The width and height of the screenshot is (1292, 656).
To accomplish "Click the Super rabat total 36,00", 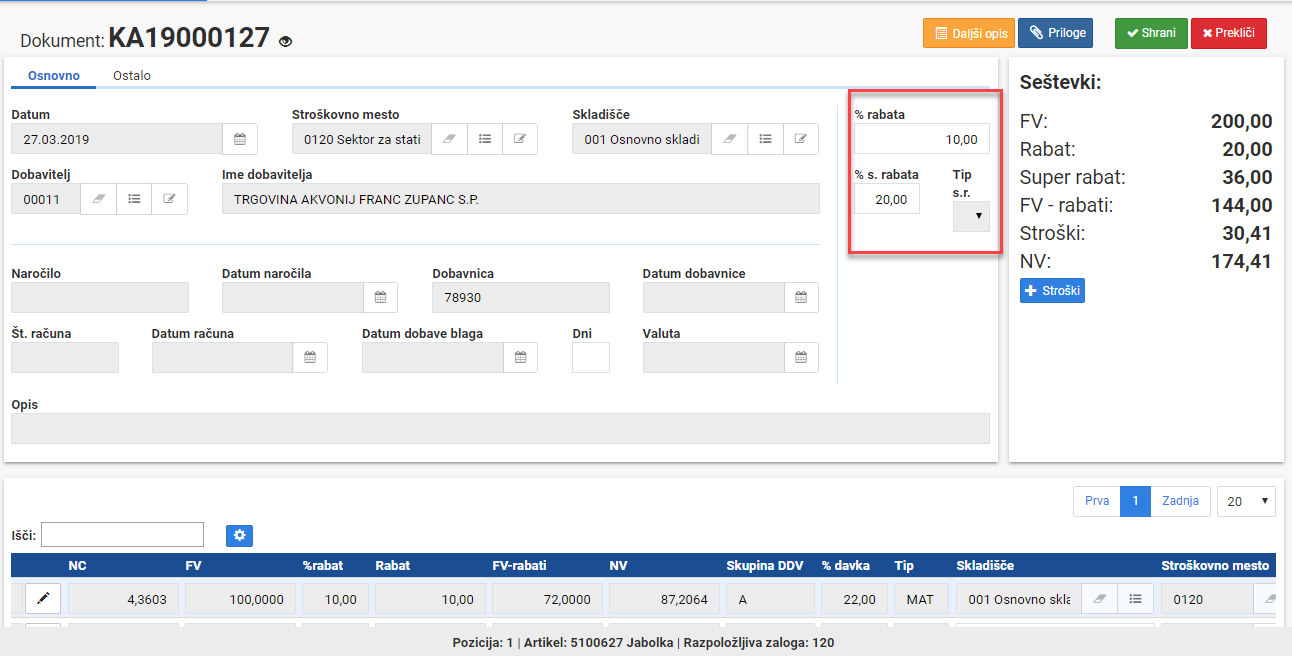I will tap(1247, 178).
